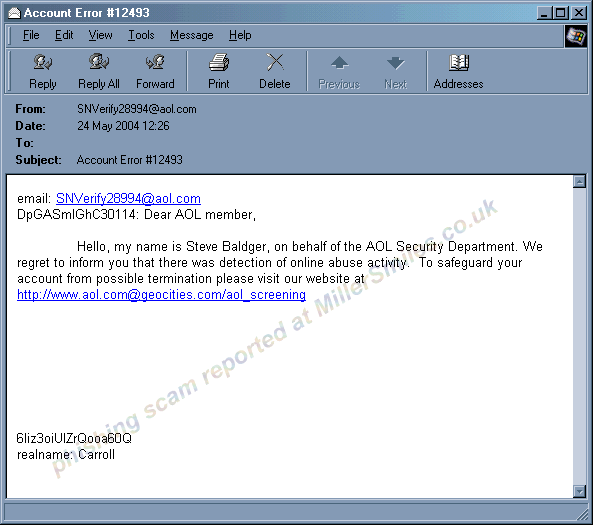Image resolution: width=593 pixels, height=525 pixels.
Task: Click sender address in From header
Action: click(x=137, y=109)
